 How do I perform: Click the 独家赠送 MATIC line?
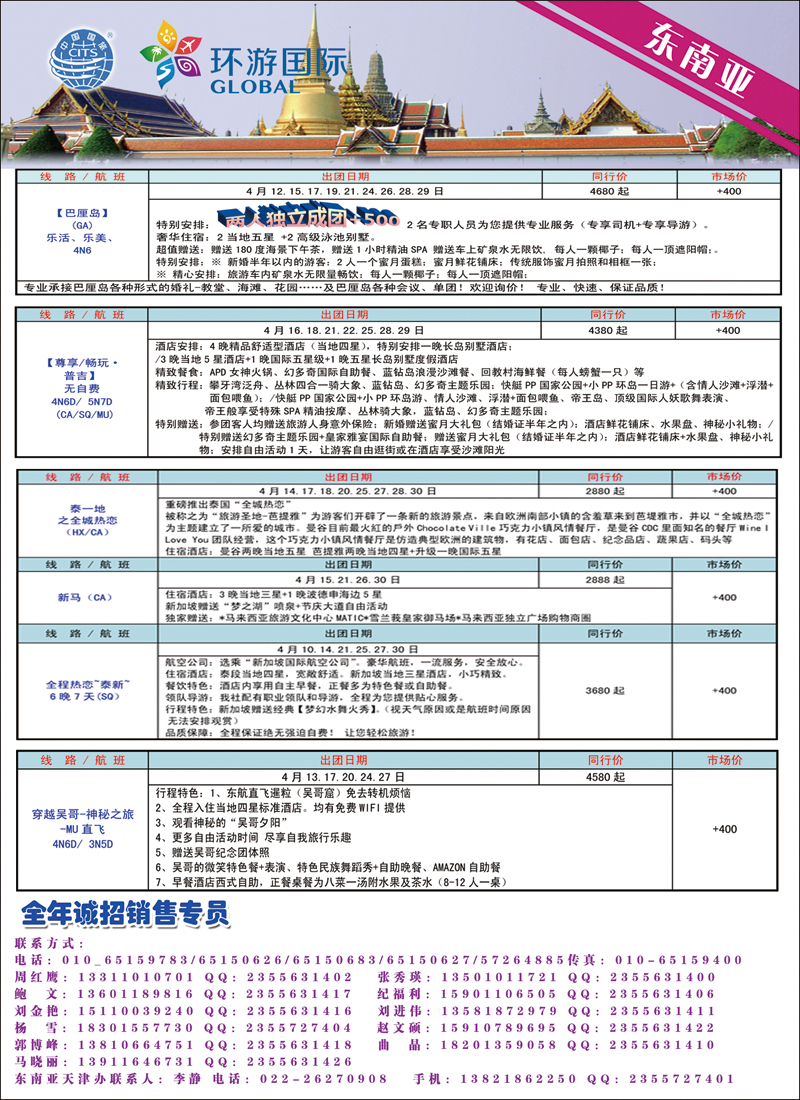(x=379, y=618)
